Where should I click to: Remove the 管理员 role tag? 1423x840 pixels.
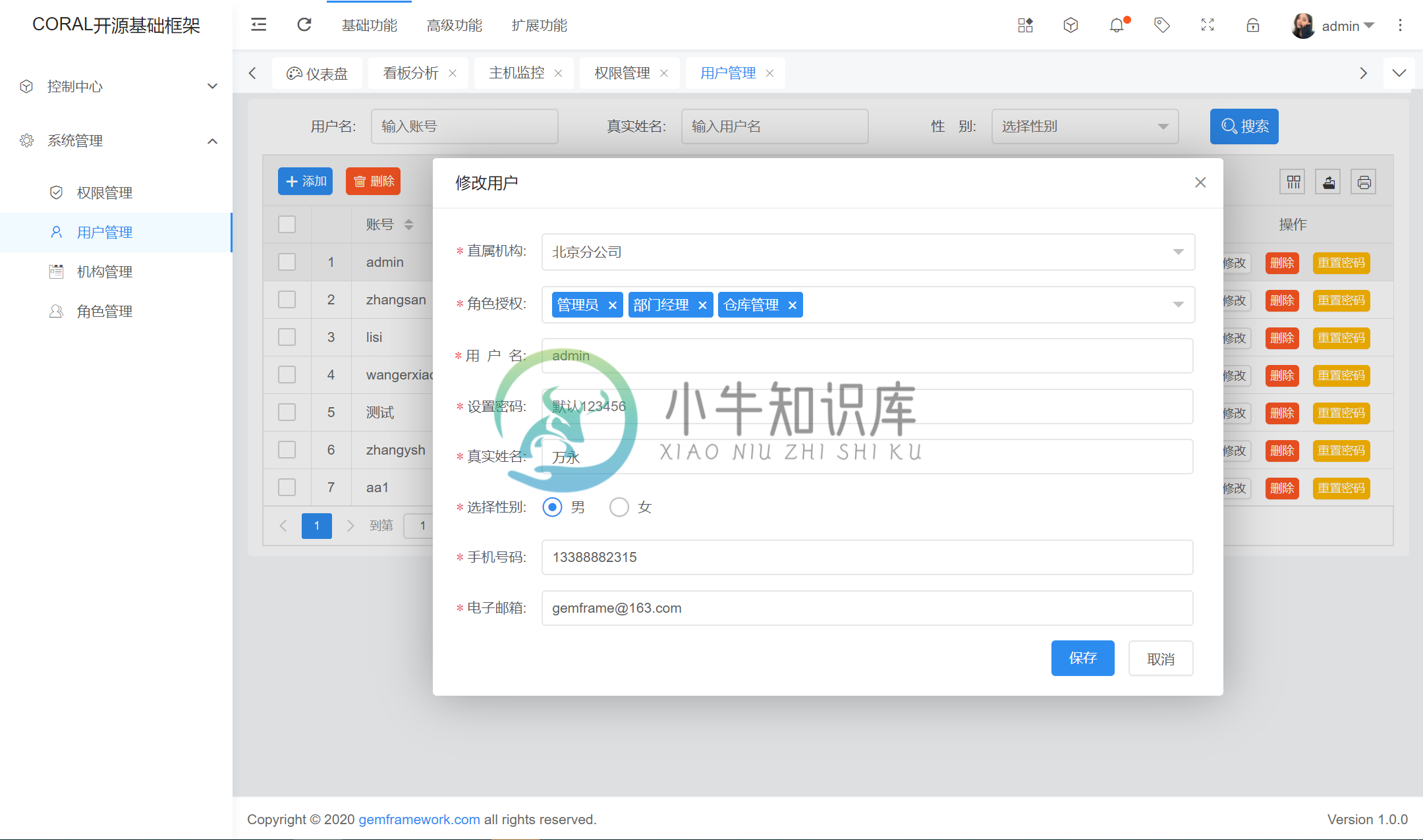[612, 305]
